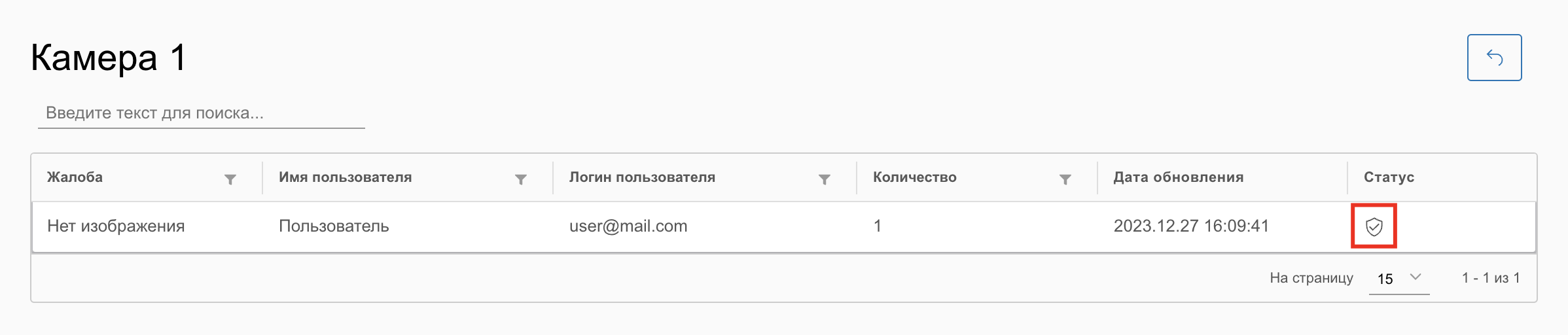This screenshot has height=335, width=1568.
Task: Select the Нет изображения complaint cell
Action: (x=116, y=226)
